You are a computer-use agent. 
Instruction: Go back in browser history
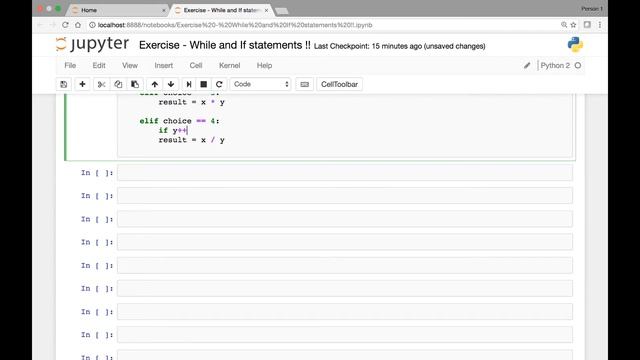[40, 25]
